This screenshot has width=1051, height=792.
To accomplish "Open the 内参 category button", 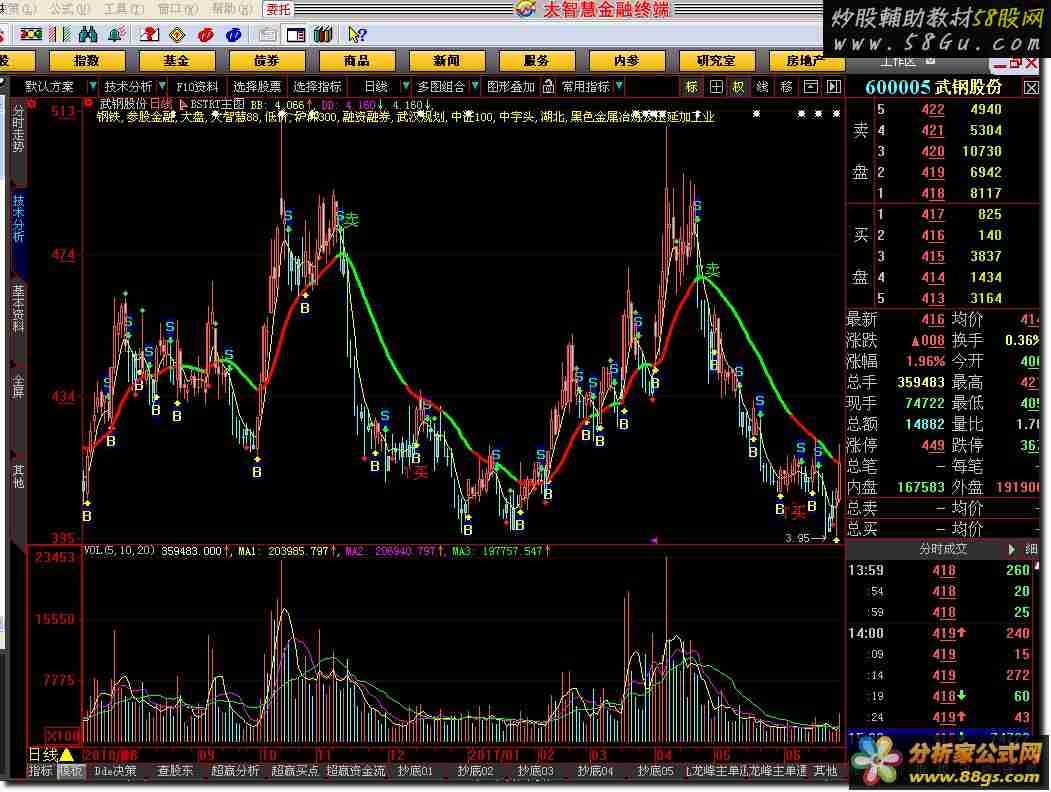I will pos(626,61).
